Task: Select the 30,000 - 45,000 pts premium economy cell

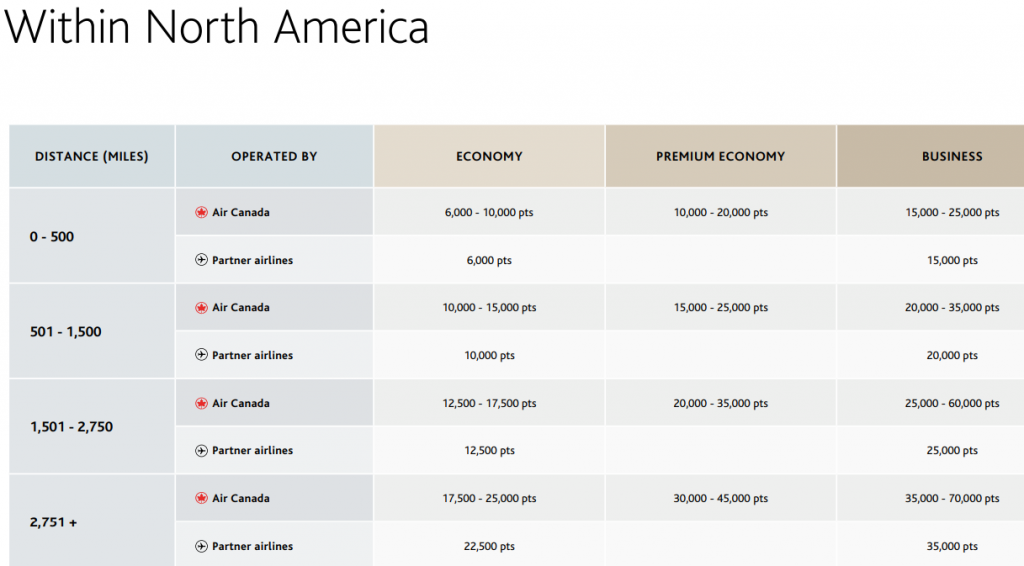Action: 720,499
